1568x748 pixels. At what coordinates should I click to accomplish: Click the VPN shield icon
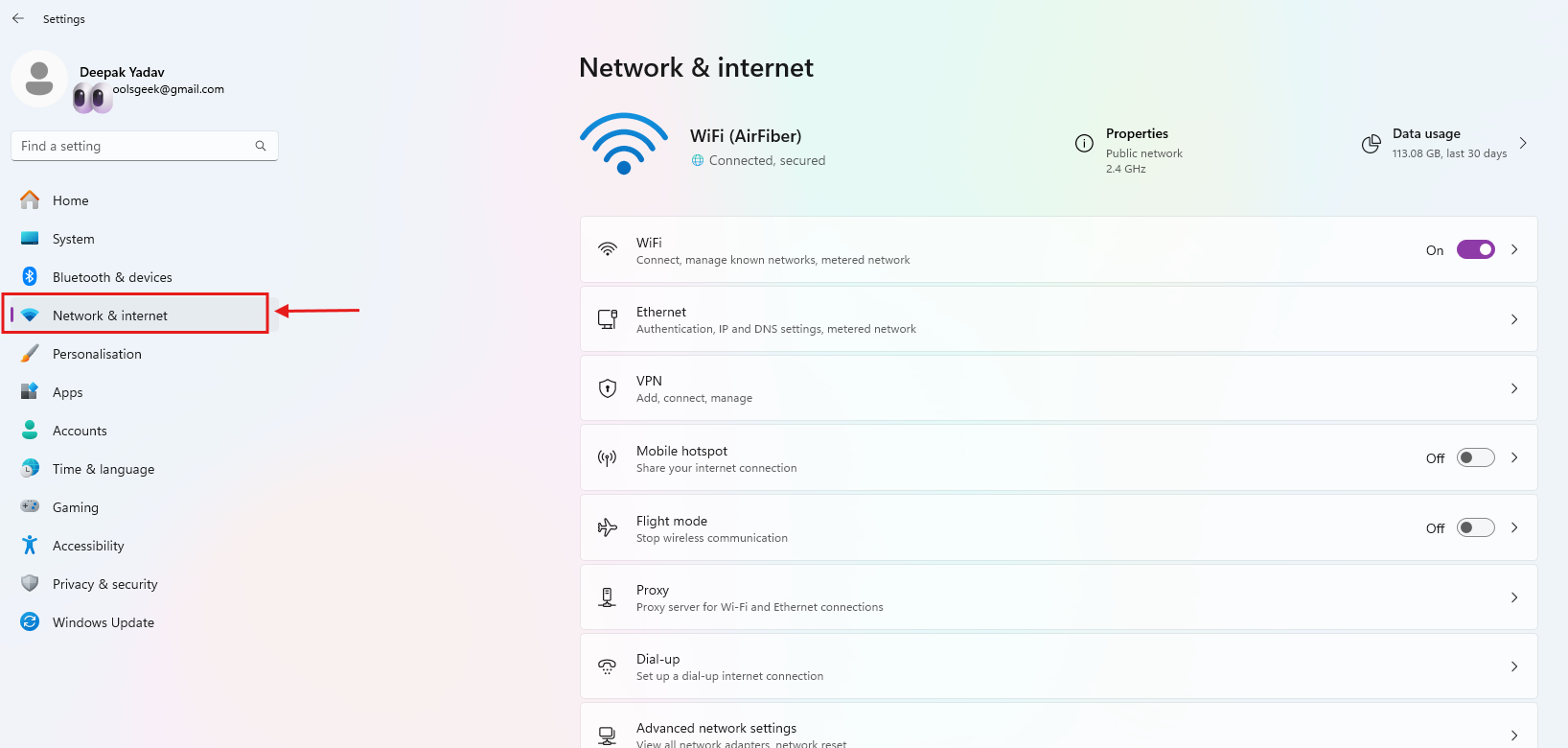pyautogui.click(x=608, y=388)
